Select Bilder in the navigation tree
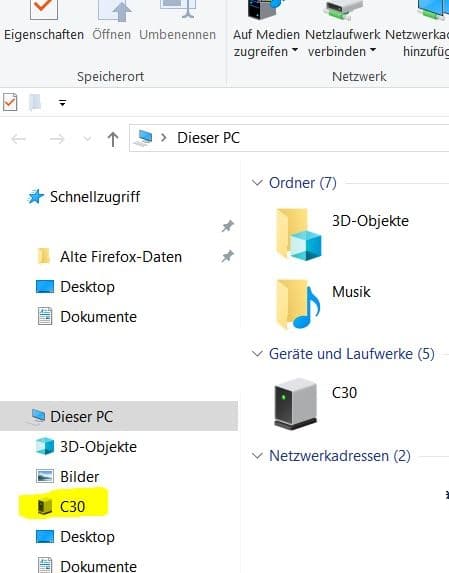449x573 pixels. [79, 477]
